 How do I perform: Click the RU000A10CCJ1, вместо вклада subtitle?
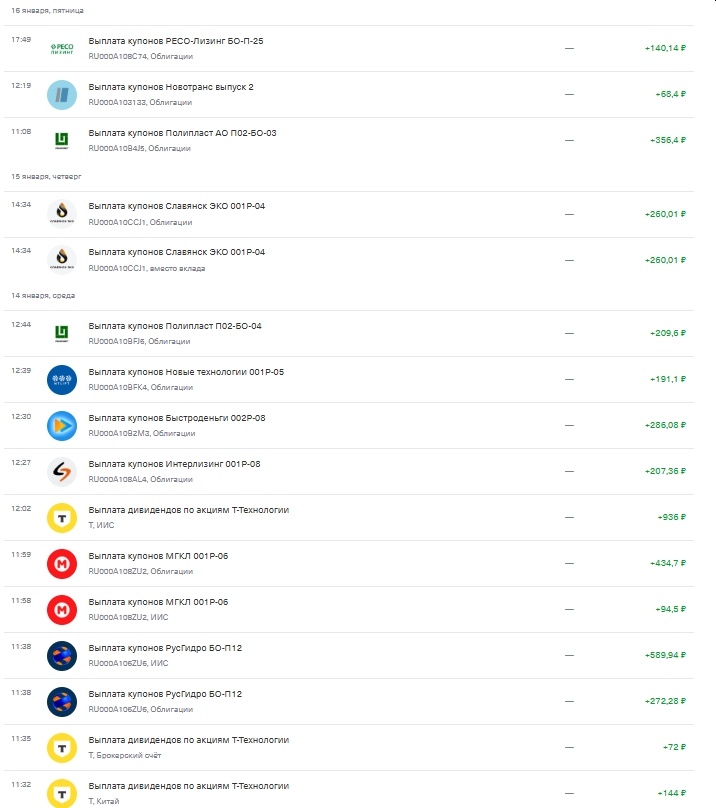click(146, 268)
